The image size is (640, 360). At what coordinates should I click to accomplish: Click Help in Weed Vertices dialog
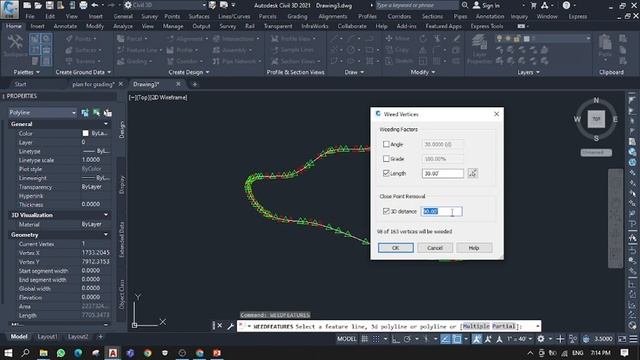[474, 248]
